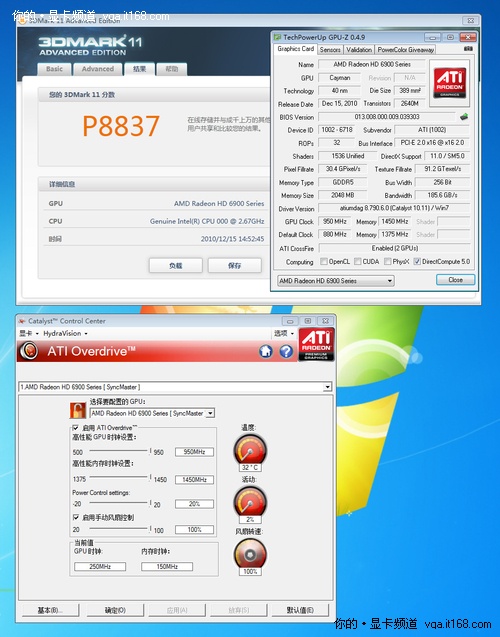Click the 950MHz GPU clock value field
Image resolution: width=500 pixels, height=637 pixels.
[194, 452]
